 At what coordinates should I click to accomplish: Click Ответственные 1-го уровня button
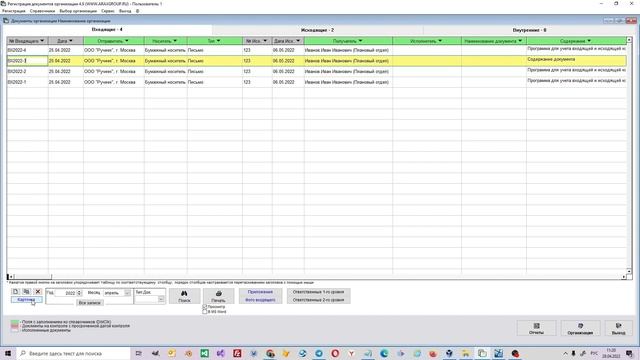(318, 292)
